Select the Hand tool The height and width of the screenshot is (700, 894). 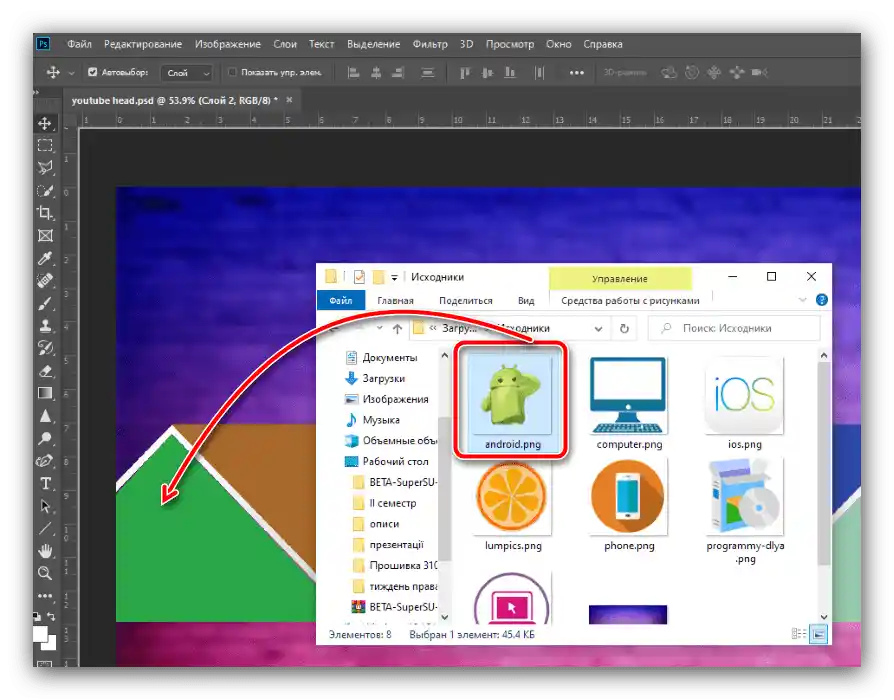(x=45, y=551)
